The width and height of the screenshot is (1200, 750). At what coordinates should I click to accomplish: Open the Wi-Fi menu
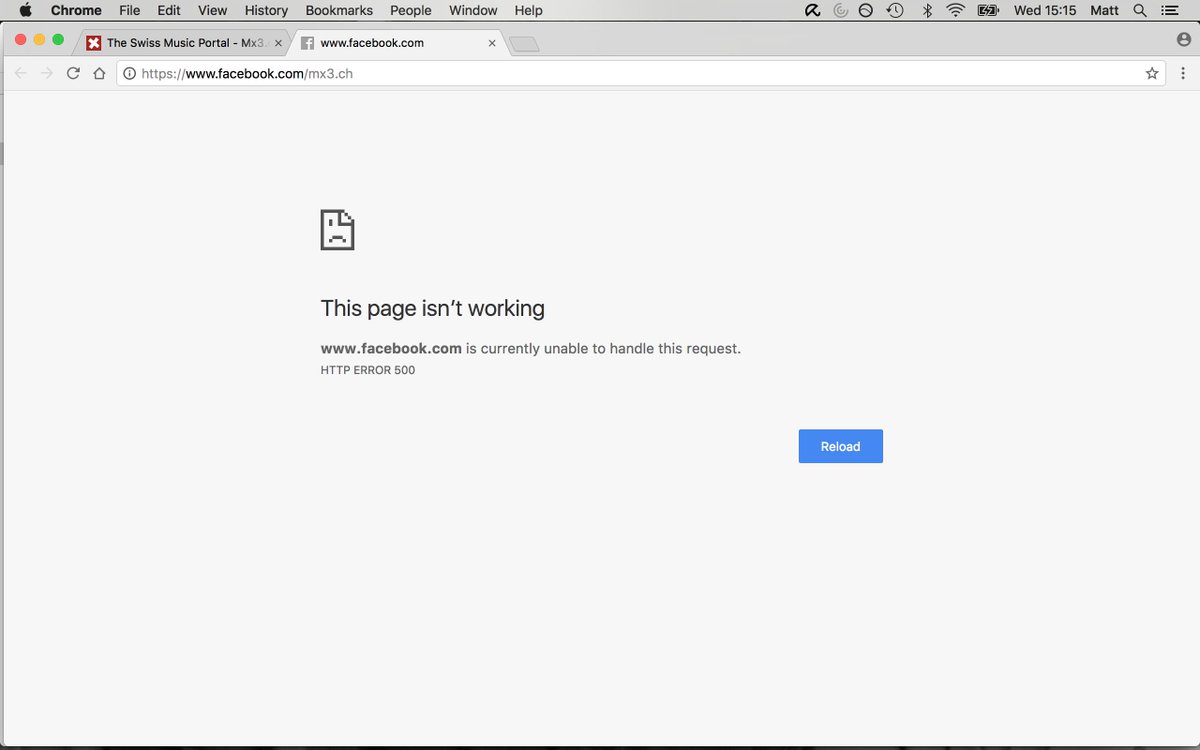pyautogui.click(x=956, y=10)
